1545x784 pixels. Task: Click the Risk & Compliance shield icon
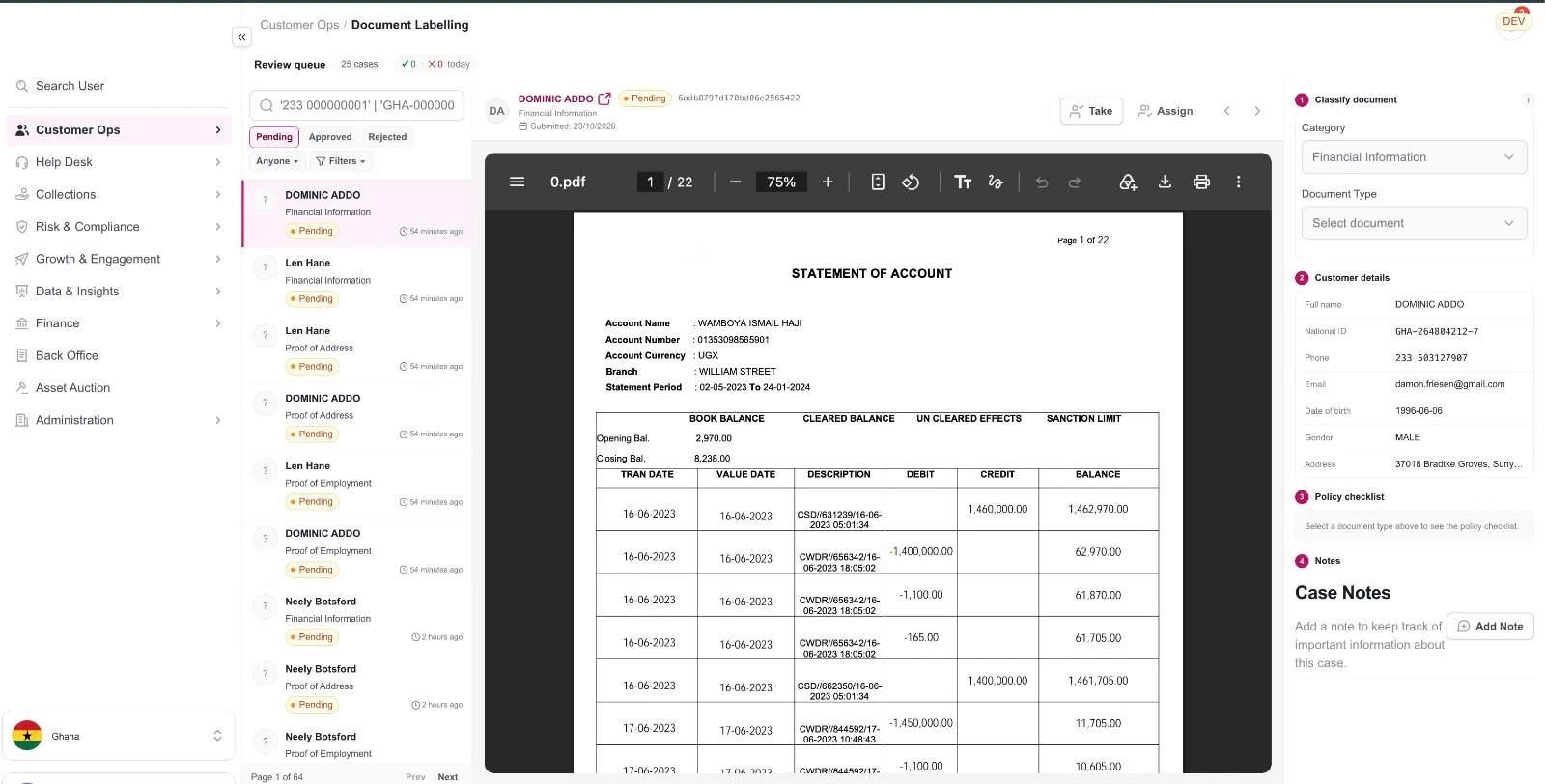click(x=22, y=227)
